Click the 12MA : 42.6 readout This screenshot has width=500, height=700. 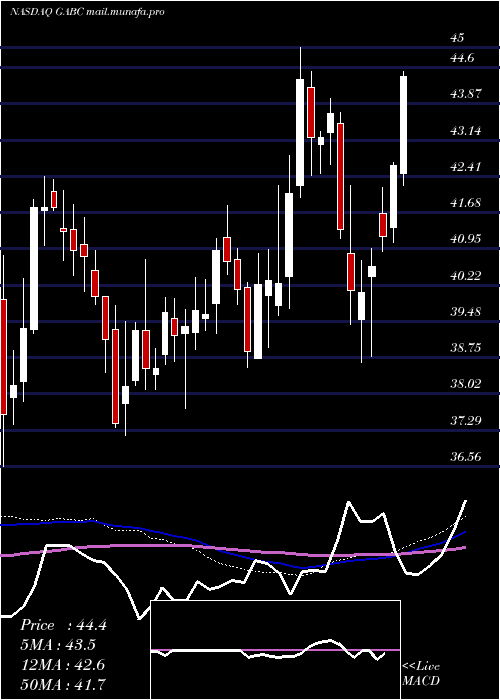click(x=63, y=665)
